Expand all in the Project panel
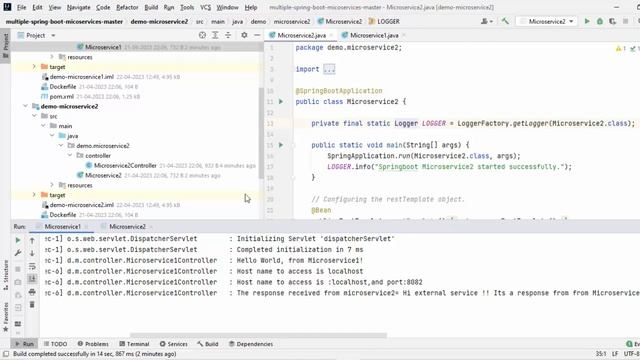 pos(215,36)
